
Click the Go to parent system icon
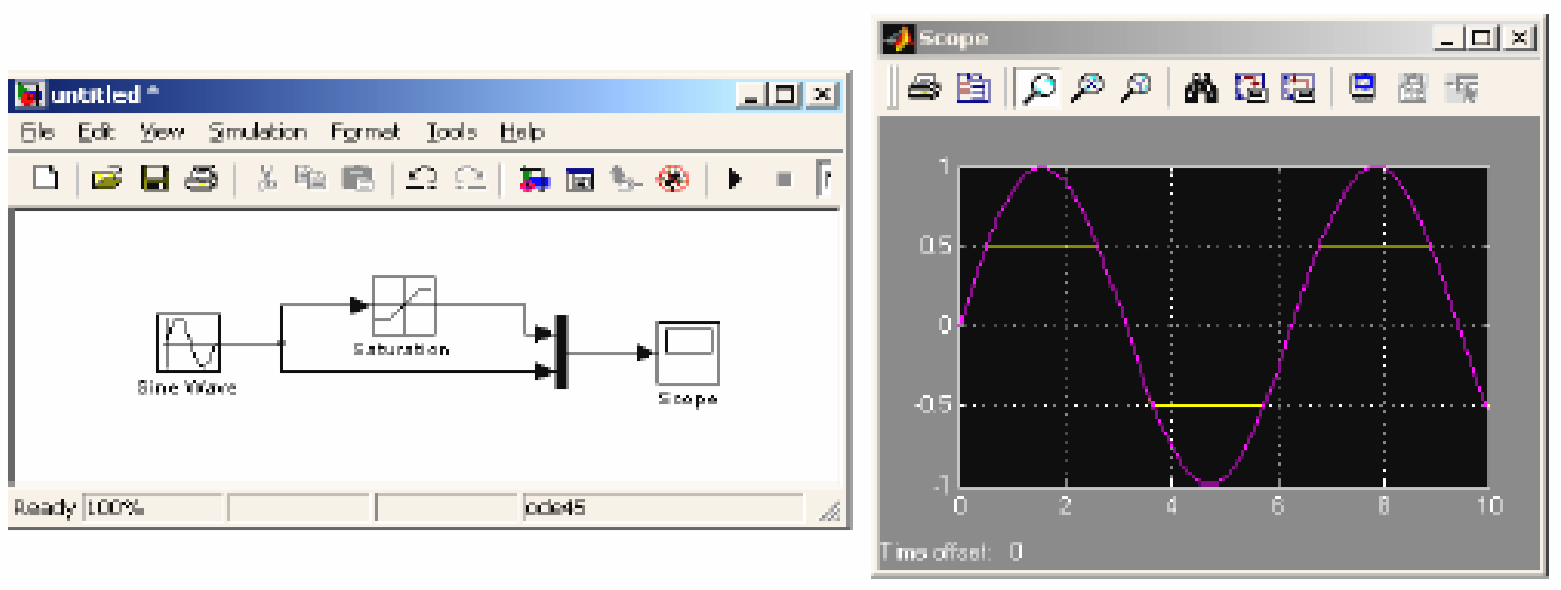(625, 179)
